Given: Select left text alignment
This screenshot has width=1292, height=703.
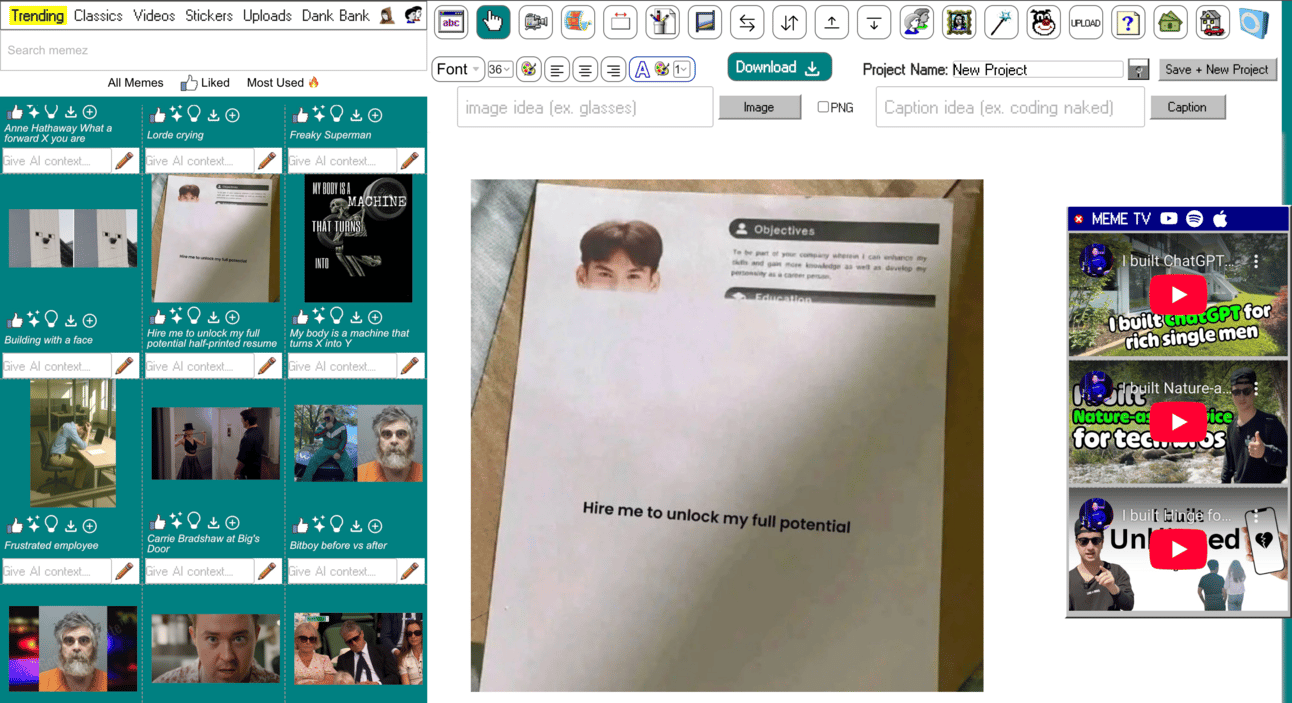Looking at the screenshot, I should [x=557, y=69].
